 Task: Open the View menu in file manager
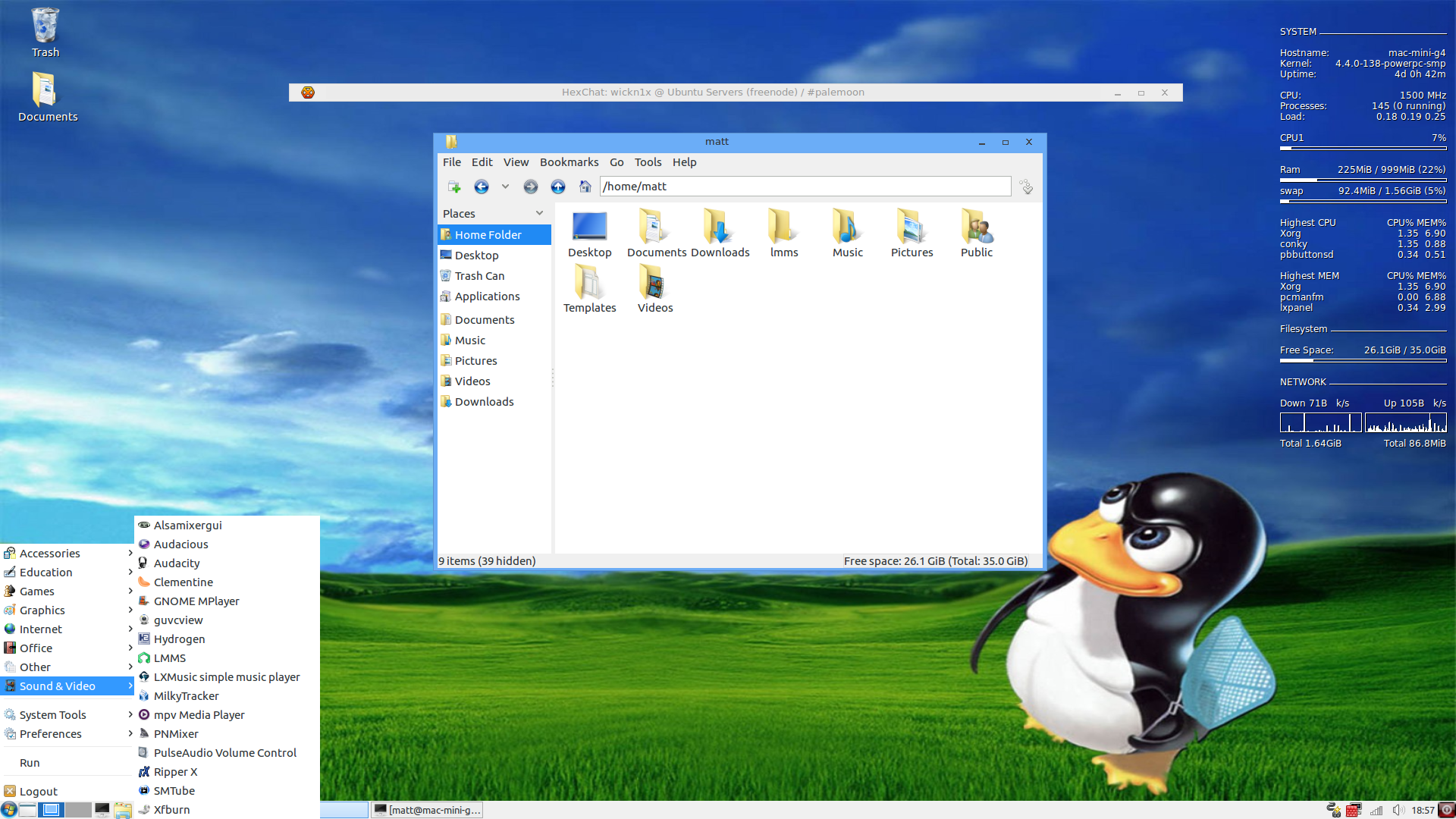coord(516,162)
